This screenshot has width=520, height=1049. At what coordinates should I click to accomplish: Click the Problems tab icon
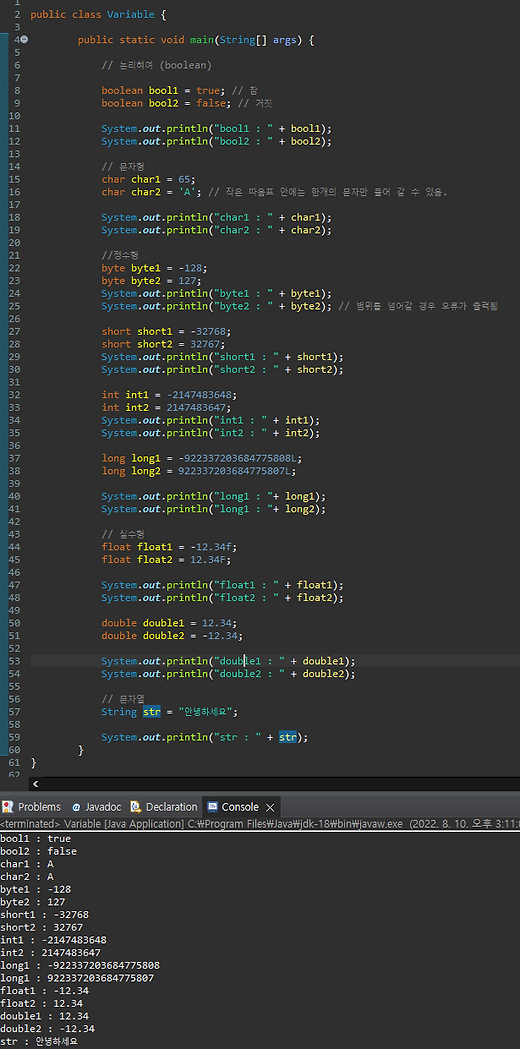(8, 807)
